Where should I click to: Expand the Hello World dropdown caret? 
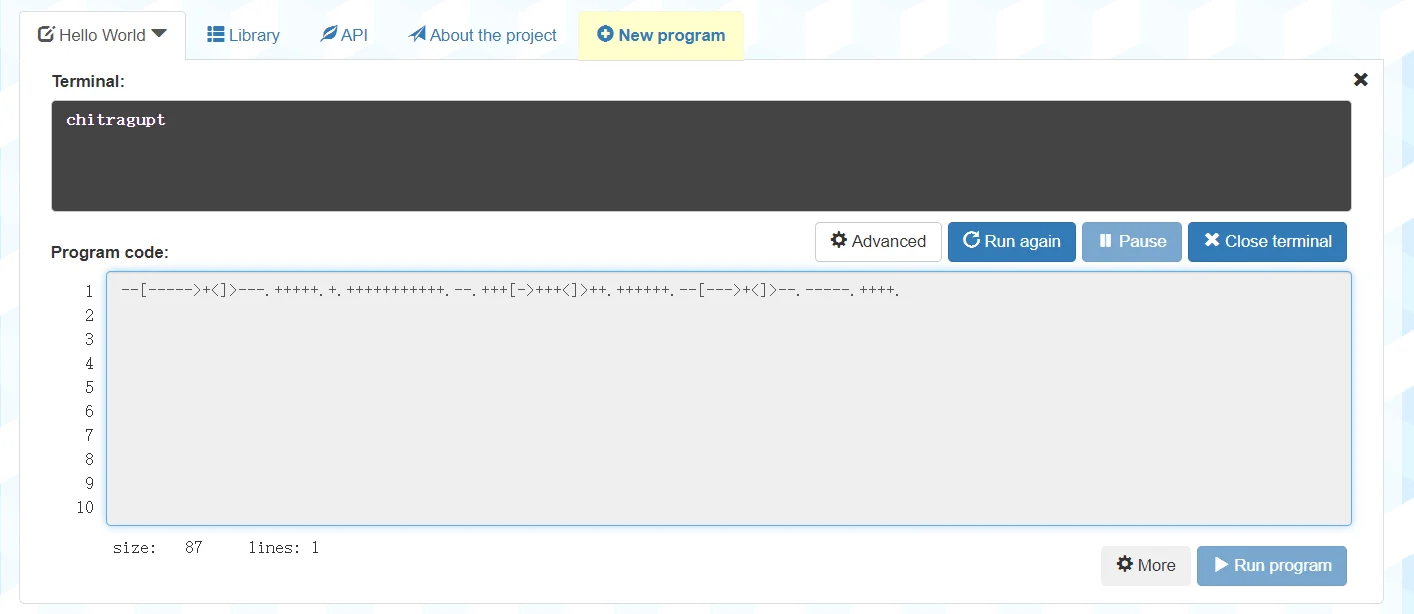158,35
